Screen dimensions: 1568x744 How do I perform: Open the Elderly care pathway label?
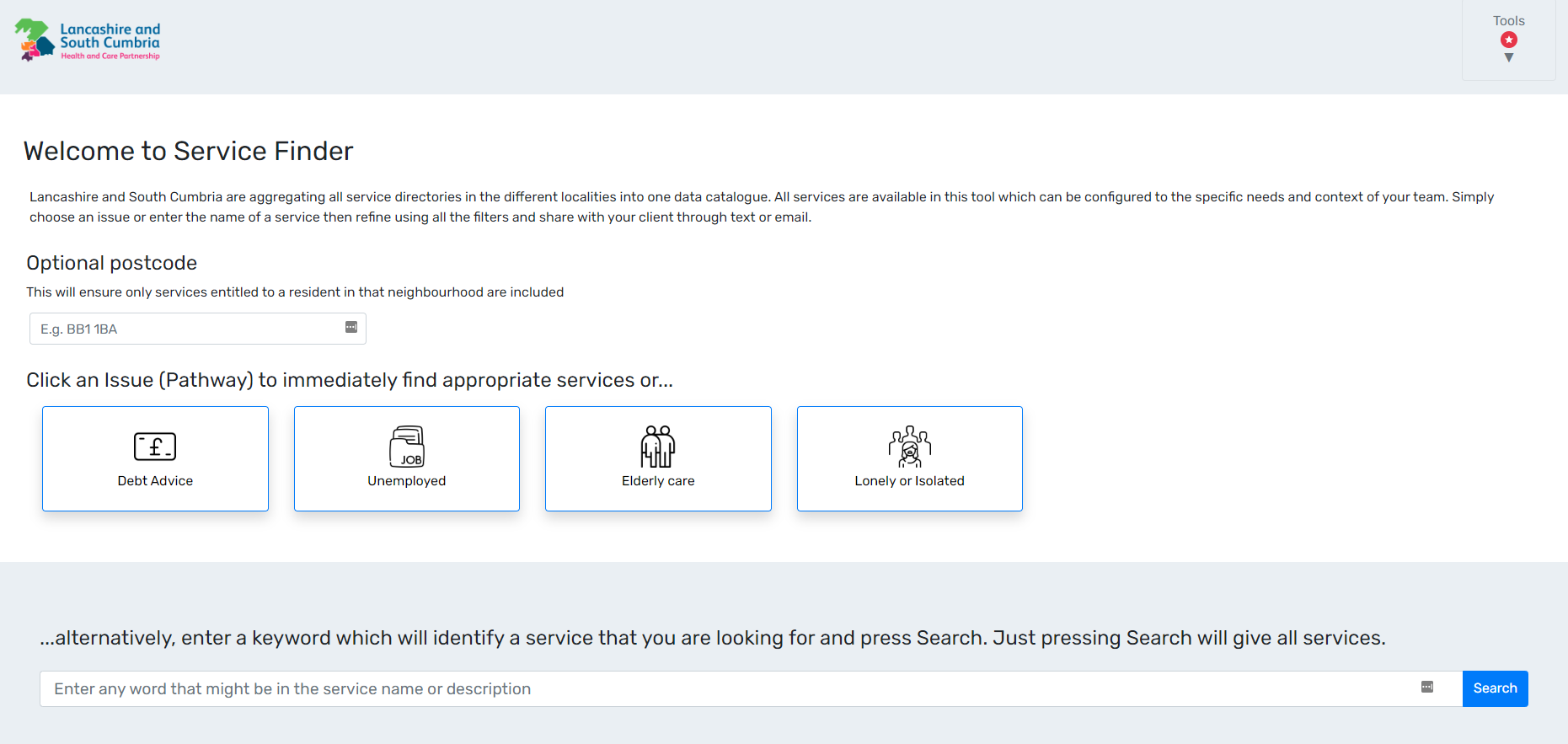[658, 481]
